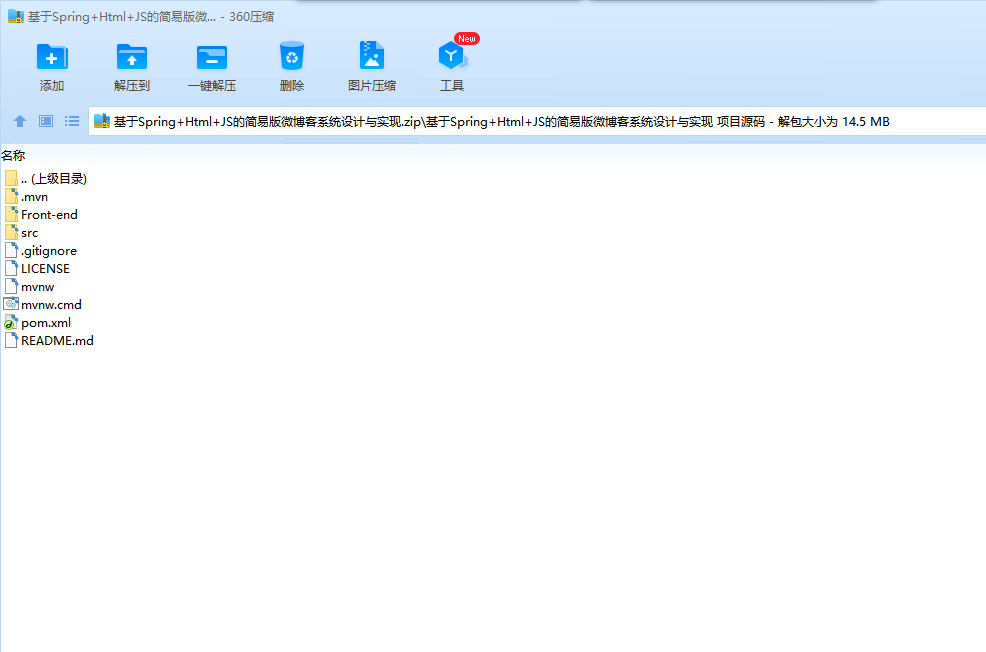
Task: Select the 'LICENSE' file name
Action: pyautogui.click(x=45, y=268)
